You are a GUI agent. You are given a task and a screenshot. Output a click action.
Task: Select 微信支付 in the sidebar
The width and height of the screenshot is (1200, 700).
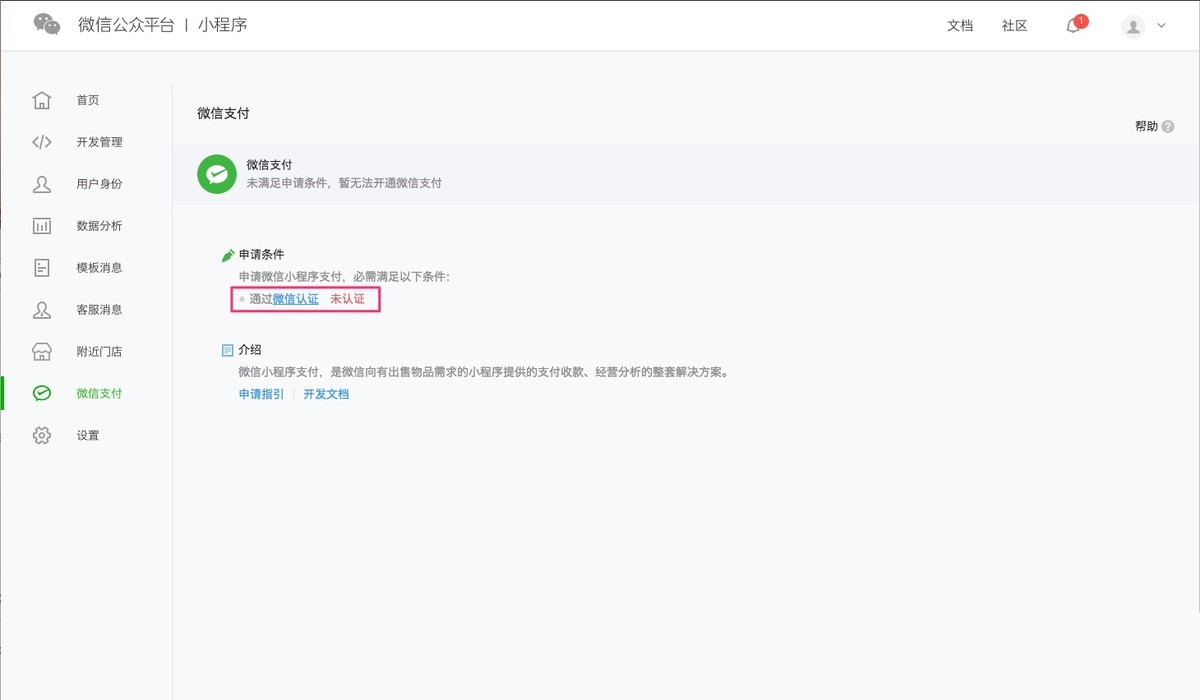[99, 394]
